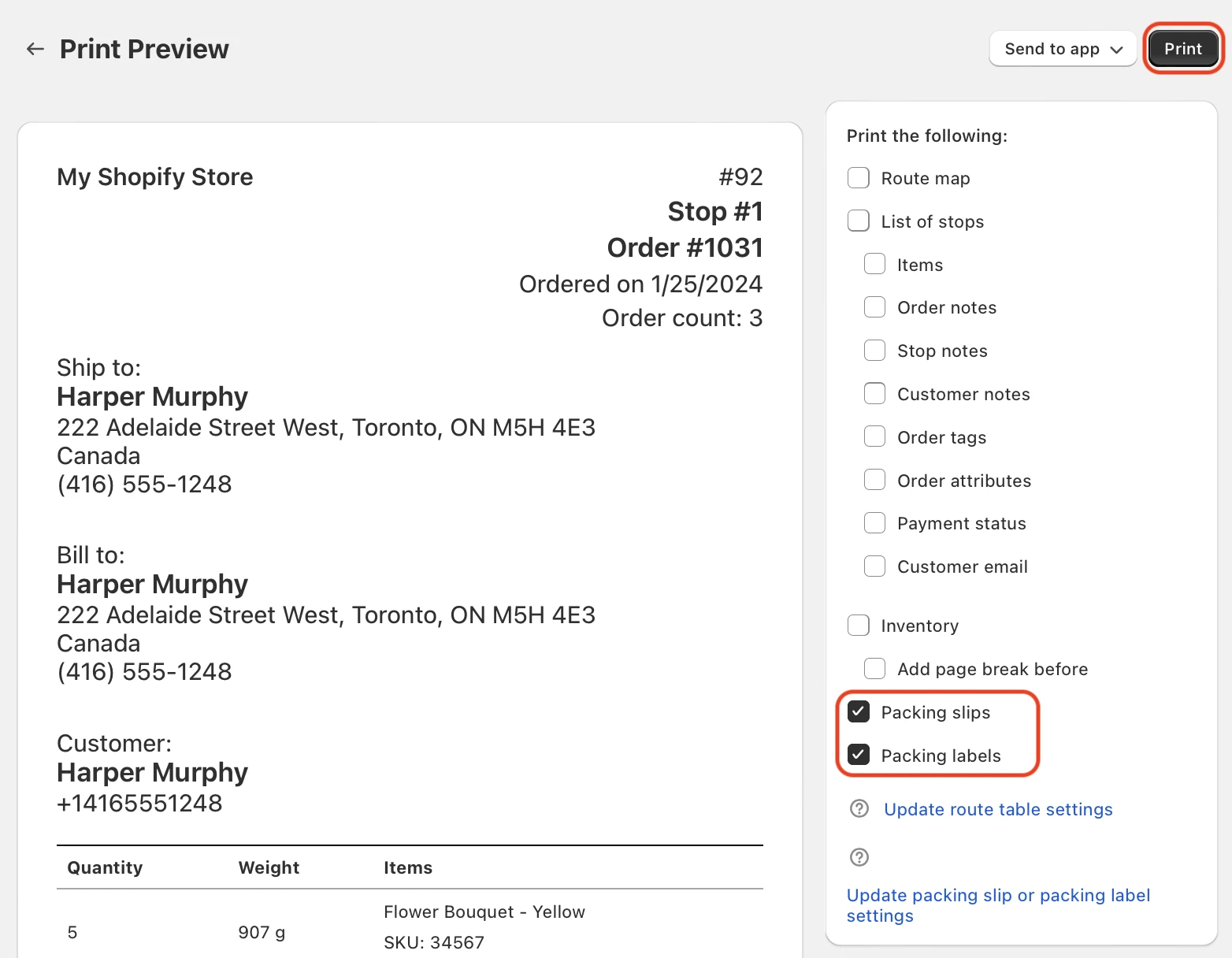Image resolution: width=1232 pixels, height=958 pixels.
Task: Click the customer phone +14165551248
Action: tap(139, 804)
